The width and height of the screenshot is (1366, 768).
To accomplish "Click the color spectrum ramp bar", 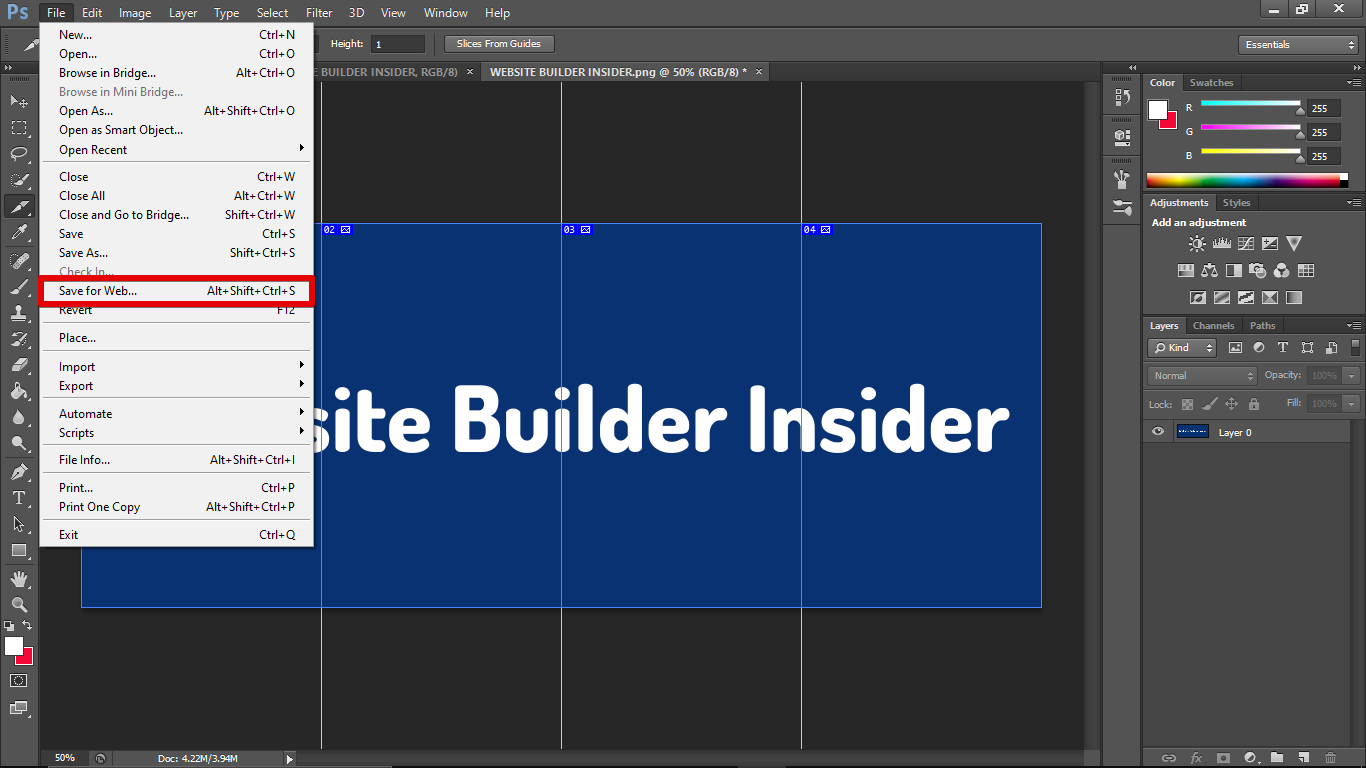I will 1246,181.
